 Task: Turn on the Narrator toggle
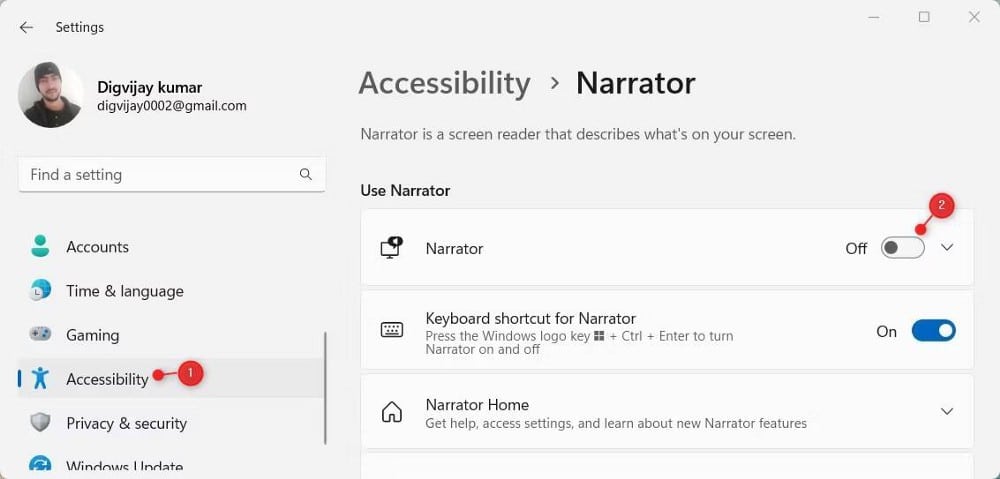(902, 248)
